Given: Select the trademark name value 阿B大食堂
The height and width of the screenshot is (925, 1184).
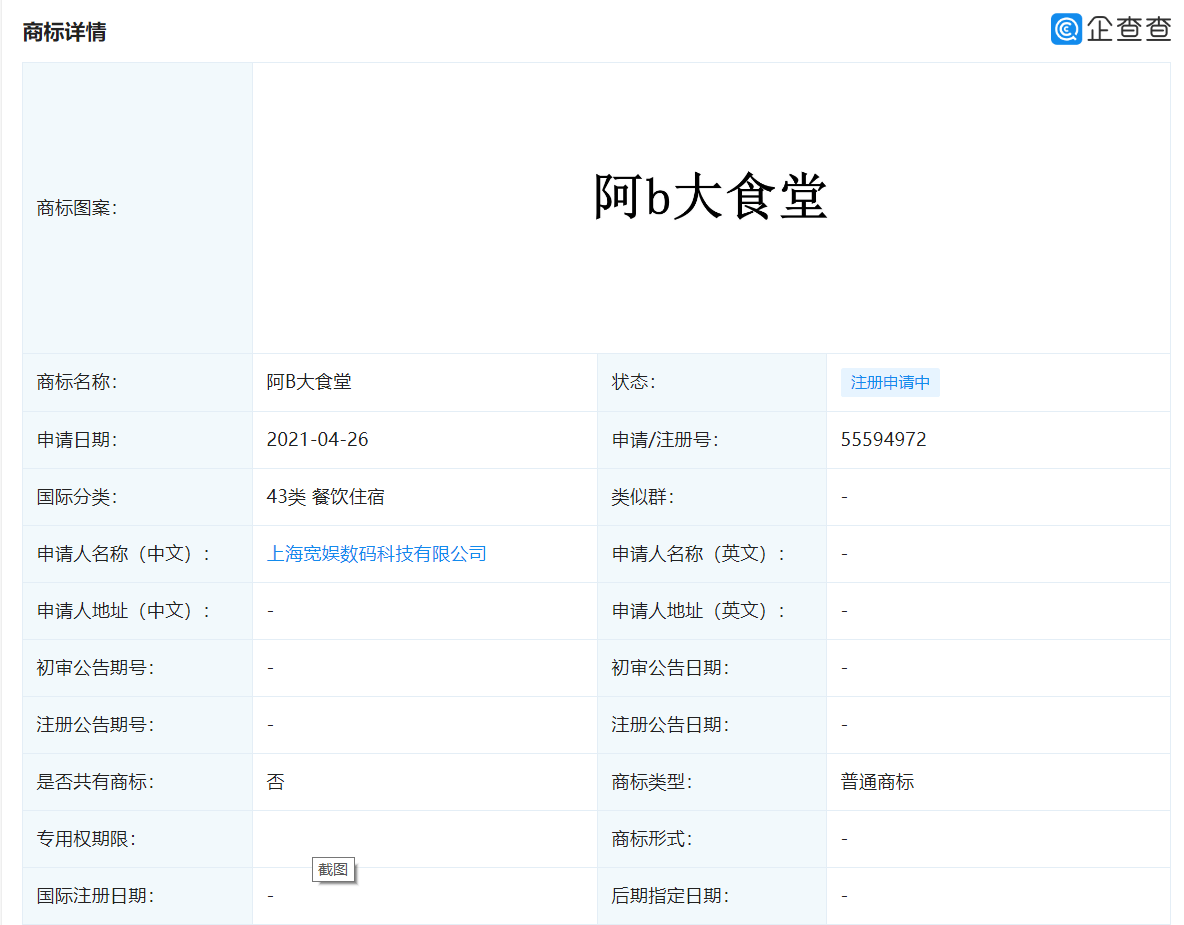Looking at the screenshot, I should (x=309, y=382).
